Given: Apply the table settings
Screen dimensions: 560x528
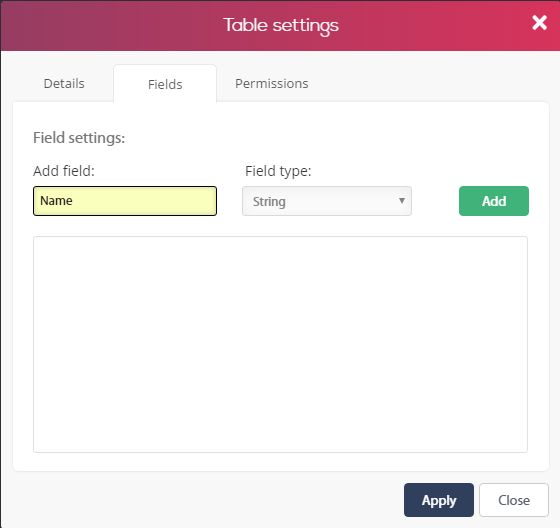Looking at the screenshot, I should [x=439, y=500].
